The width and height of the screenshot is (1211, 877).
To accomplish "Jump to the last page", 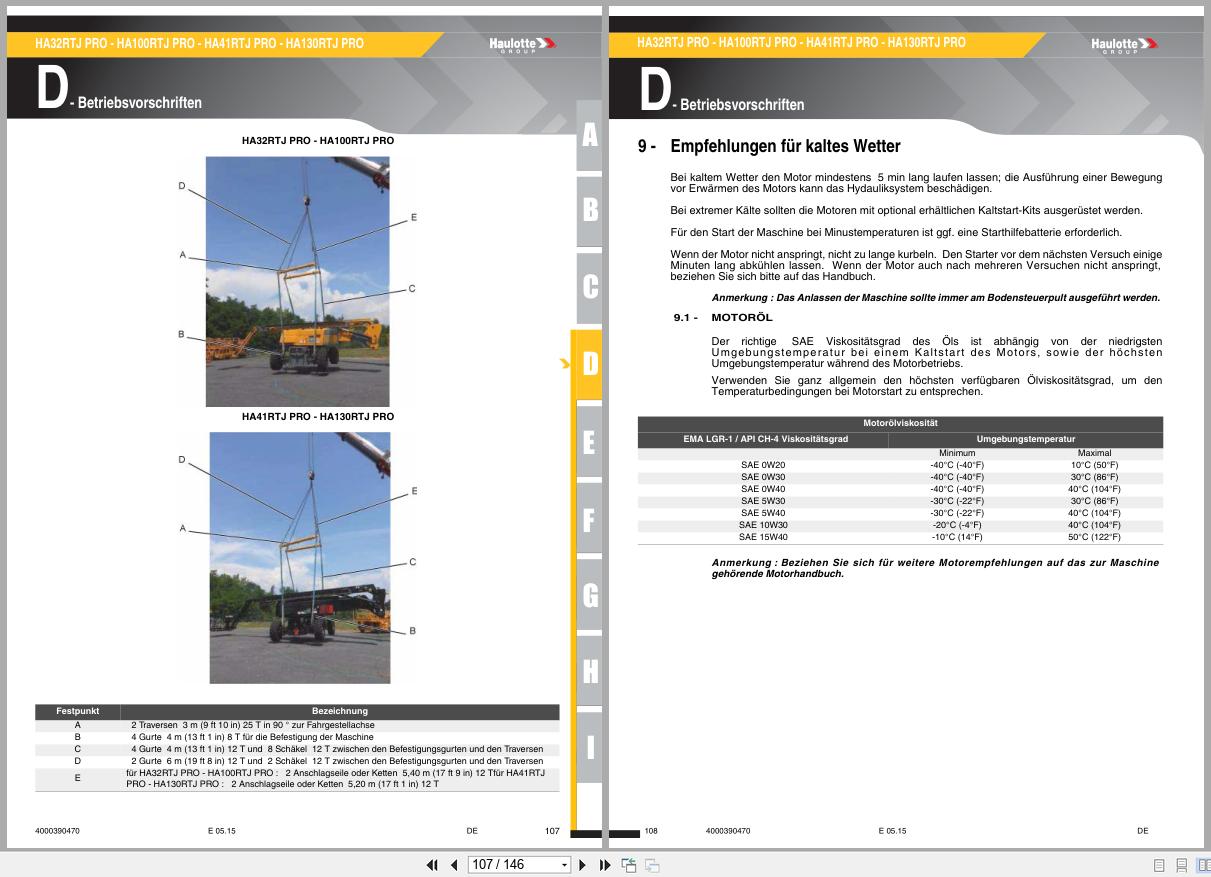I will coord(604,865).
